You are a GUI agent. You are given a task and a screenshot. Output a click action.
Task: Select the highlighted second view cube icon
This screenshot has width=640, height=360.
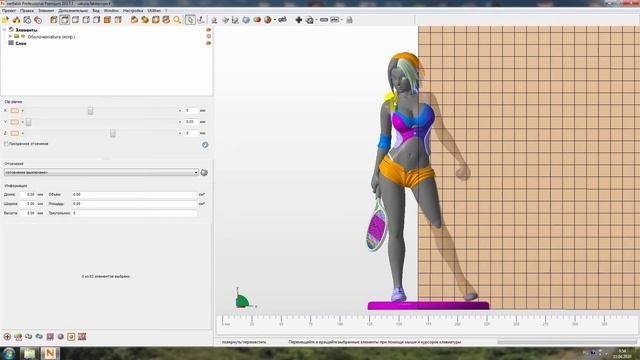(64, 20)
